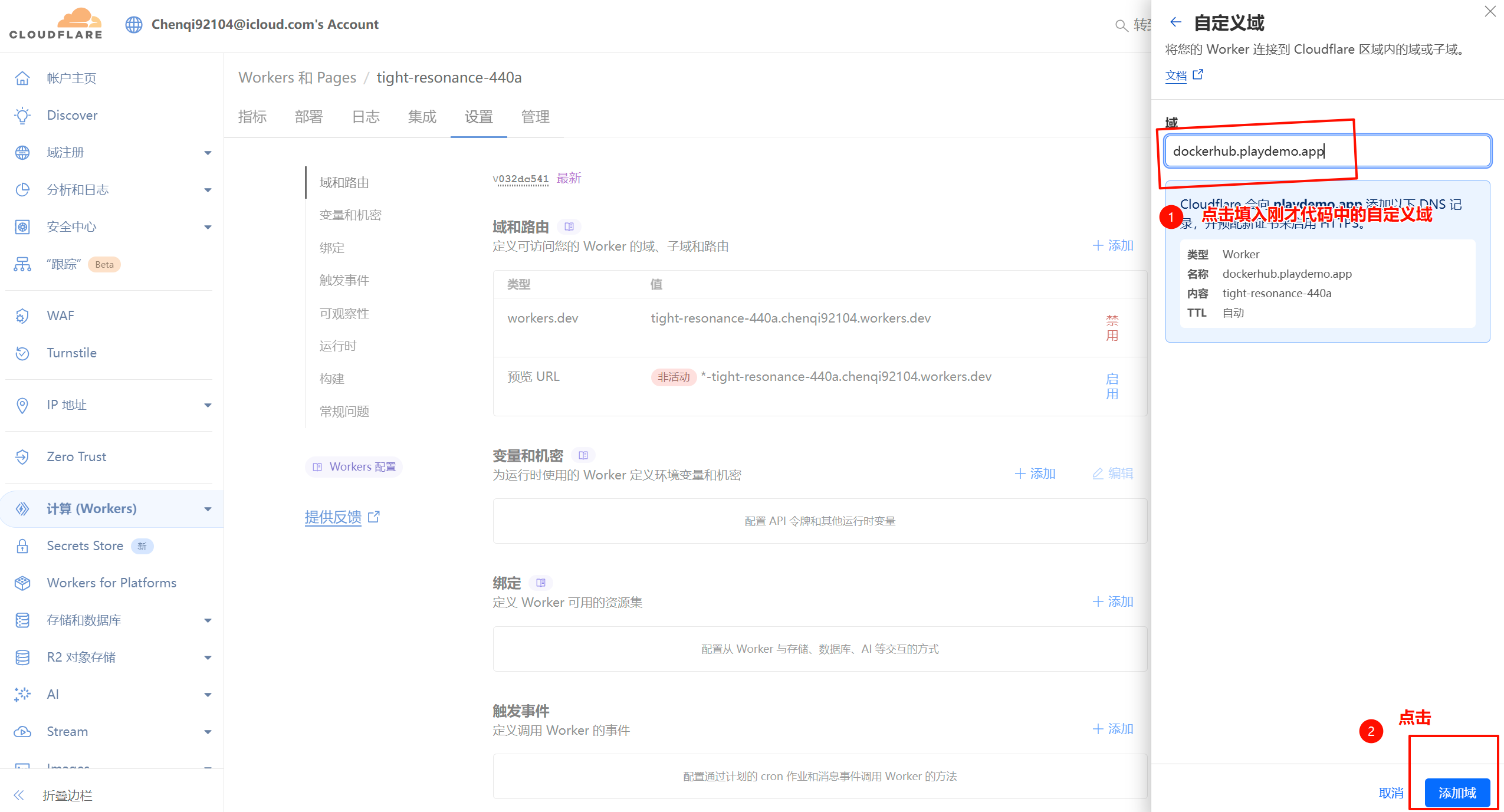The width and height of the screenshot is (1504, 812).
Task: Click the Workers 和 Pages breadcrumb
Action: click(x=297, y=77)
